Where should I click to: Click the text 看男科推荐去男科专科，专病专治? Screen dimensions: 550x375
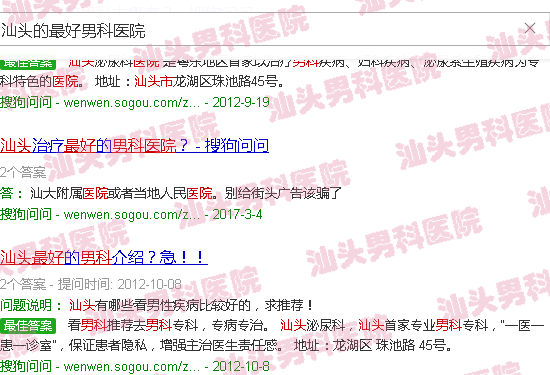pos(165,326)
